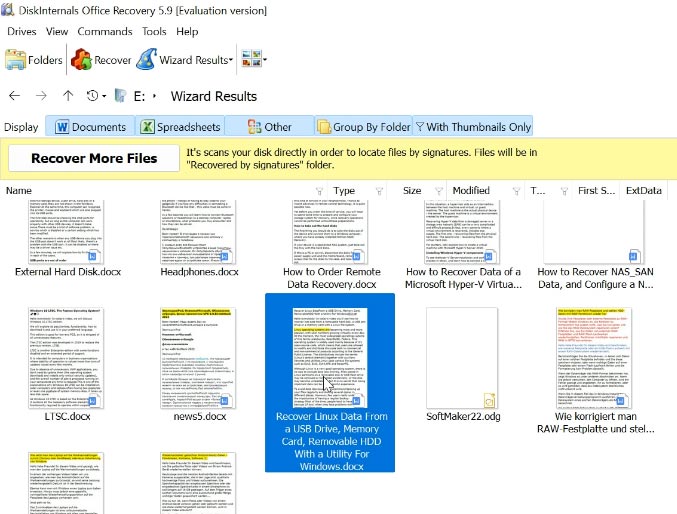Open the Drives menu
The image size is (677, 514).
point(22,32)
